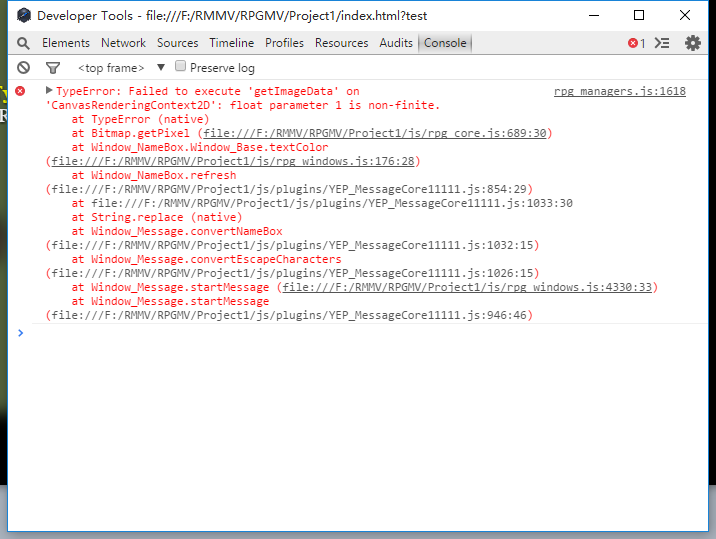Image resolution: width=716 pixels, height=539 pixels.
Task: Expand the TypeError message triangle
Action: pyautogui.click(x=49, y=90)
